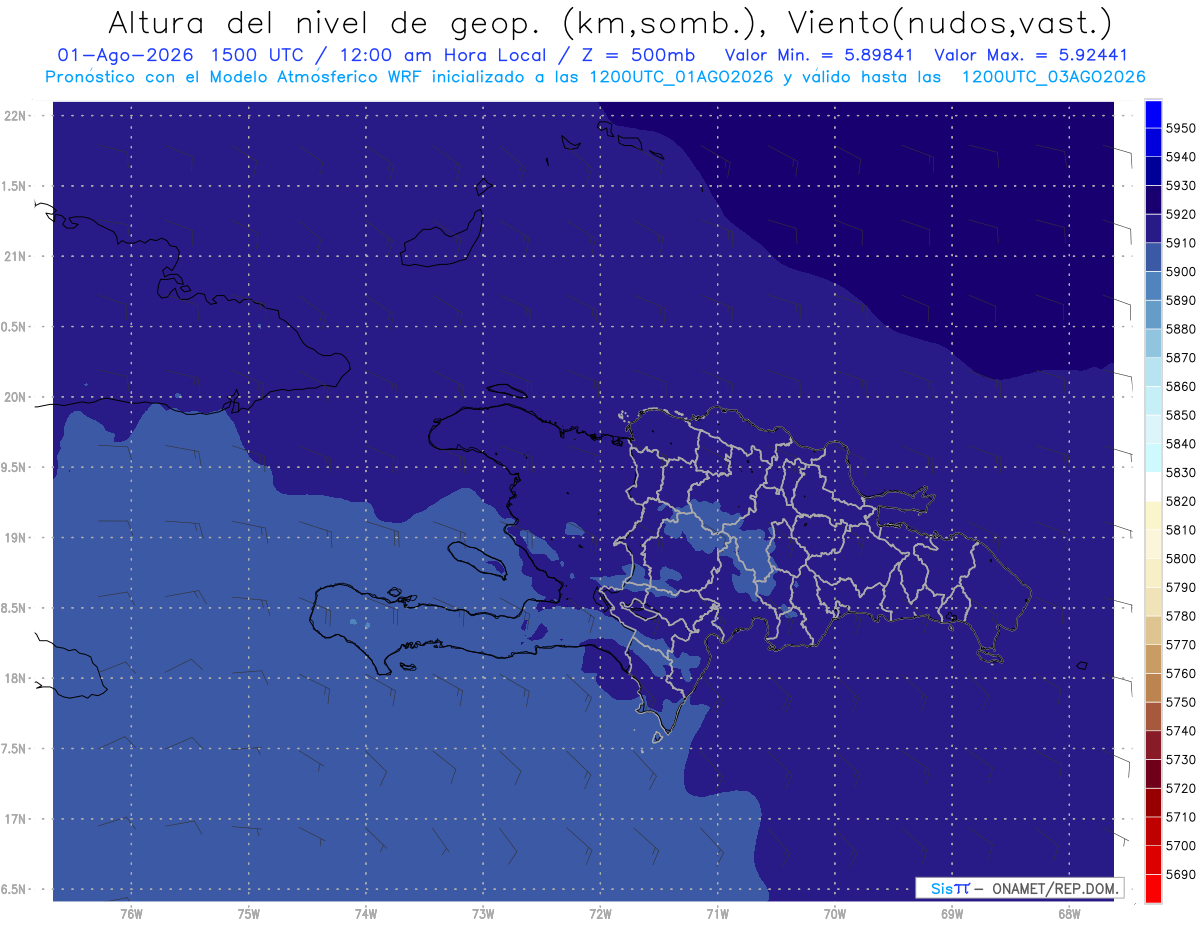Click the '17N' latitude label
The width and height of the screenshot is (1200, 927).
pyautogui.click(x=14, y=819)
